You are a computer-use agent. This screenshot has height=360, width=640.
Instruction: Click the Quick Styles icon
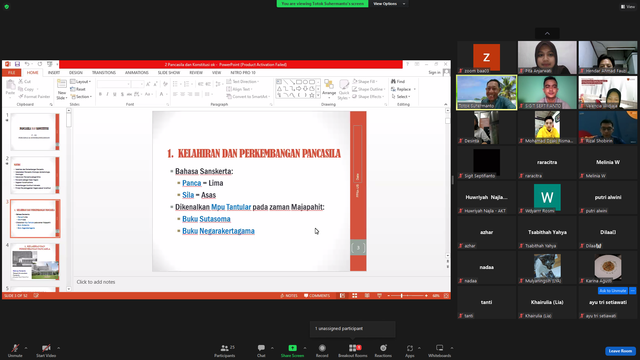pyautogui.click(x=344, y=85)
